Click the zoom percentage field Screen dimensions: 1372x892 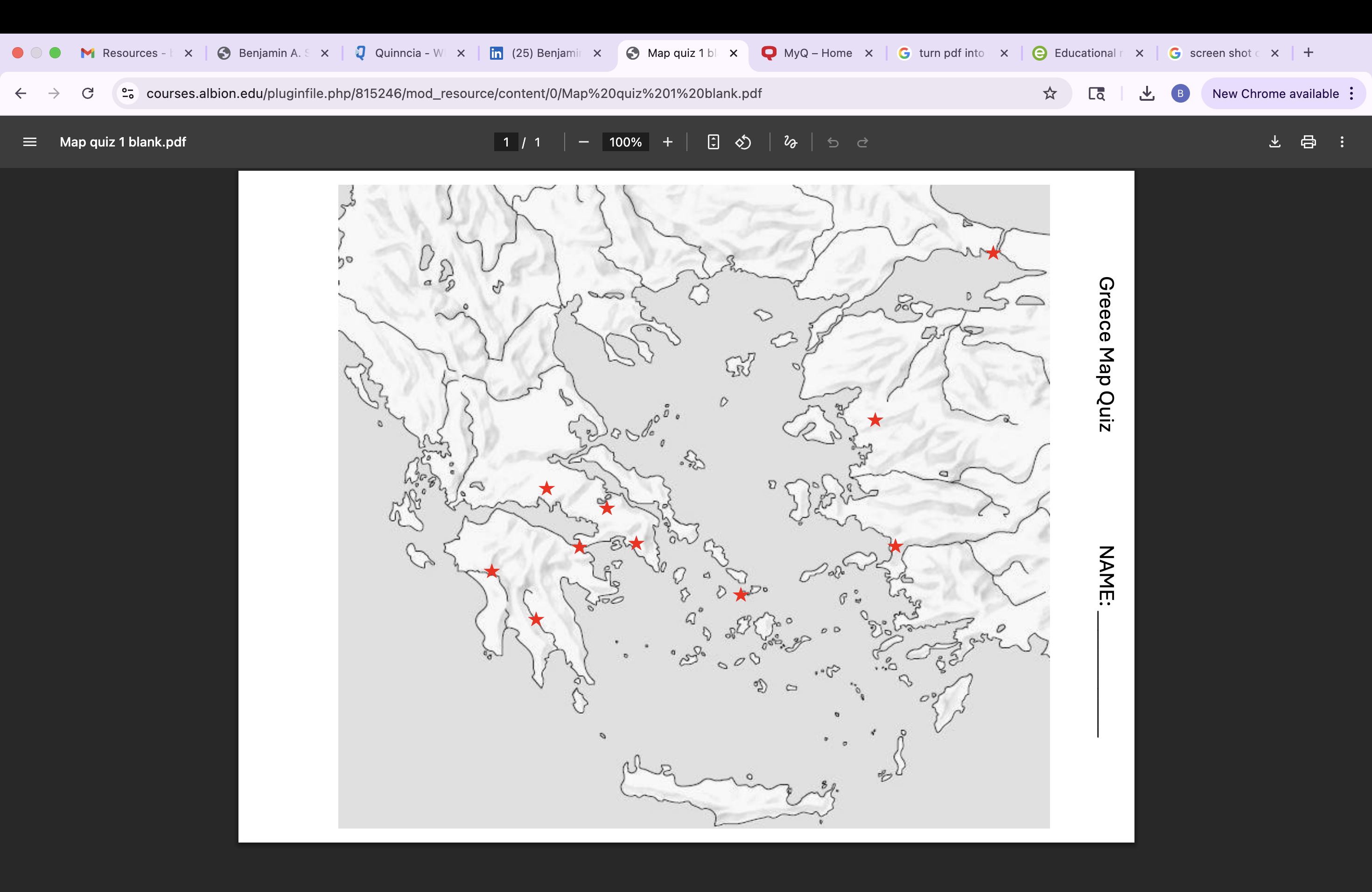point(625,142)
